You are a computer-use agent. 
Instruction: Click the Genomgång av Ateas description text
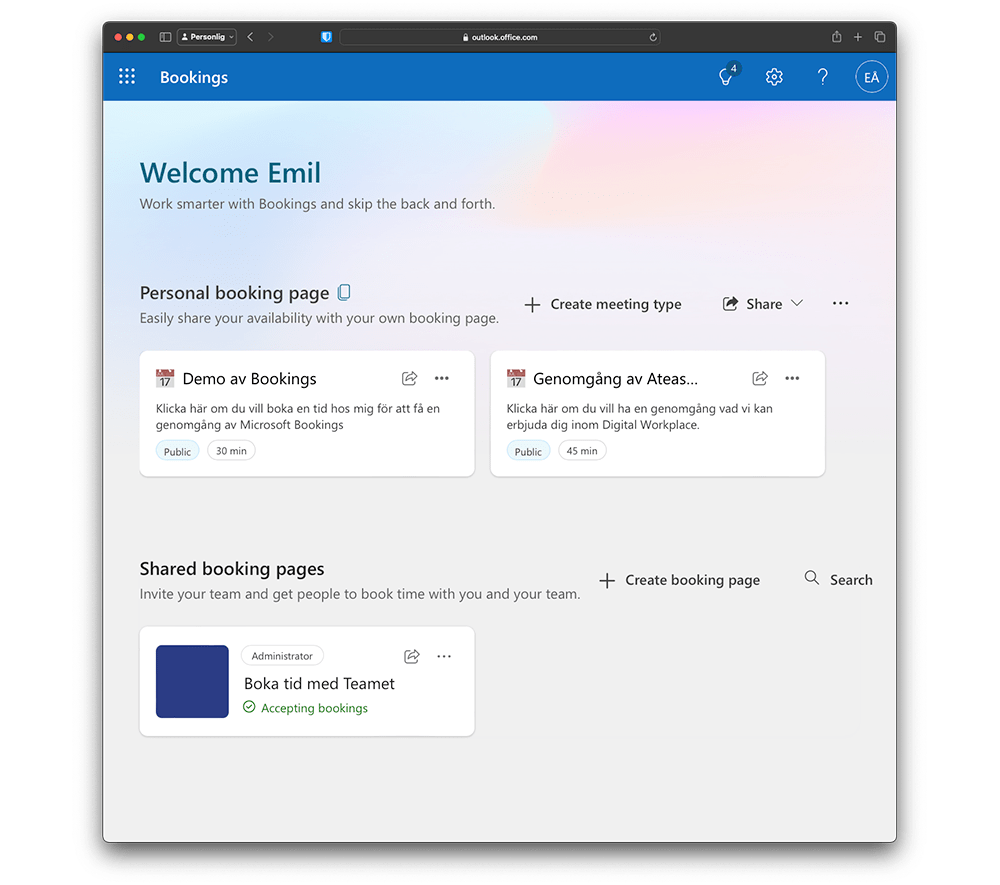tap(640, 416)
